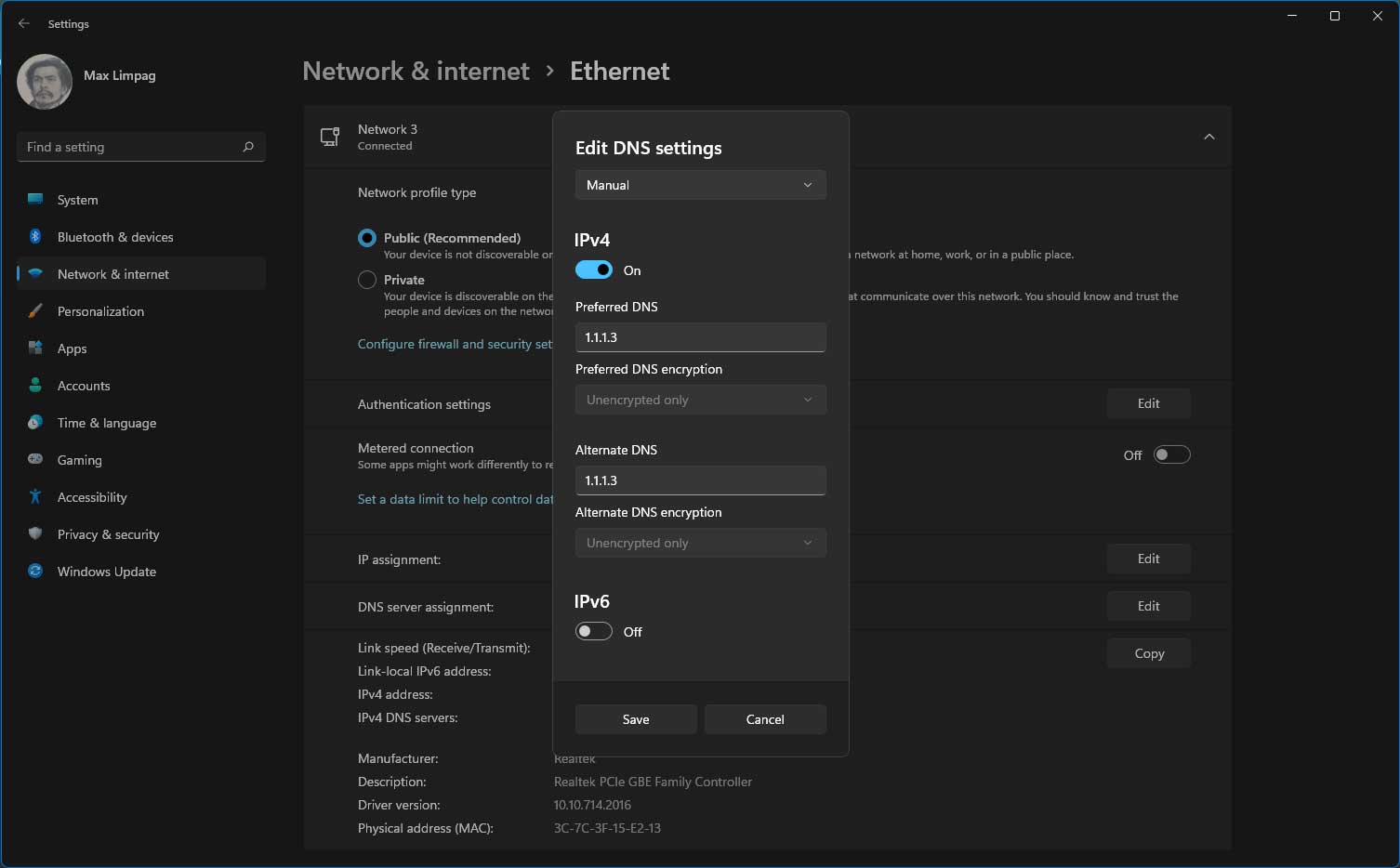
Task: Click the Accounts person icon
Action: pos(35,385)
